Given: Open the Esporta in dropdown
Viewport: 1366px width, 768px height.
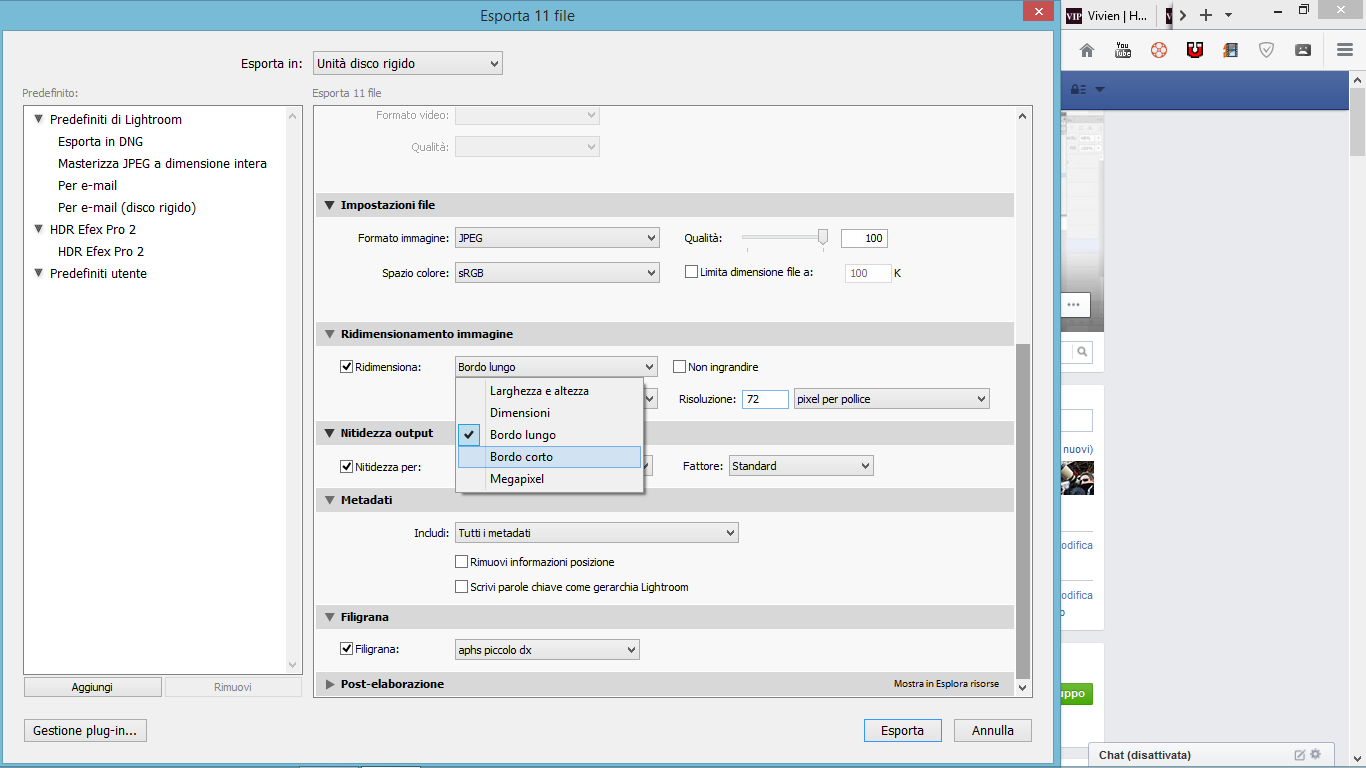Looking at the screenshot, I should [408, 64].
